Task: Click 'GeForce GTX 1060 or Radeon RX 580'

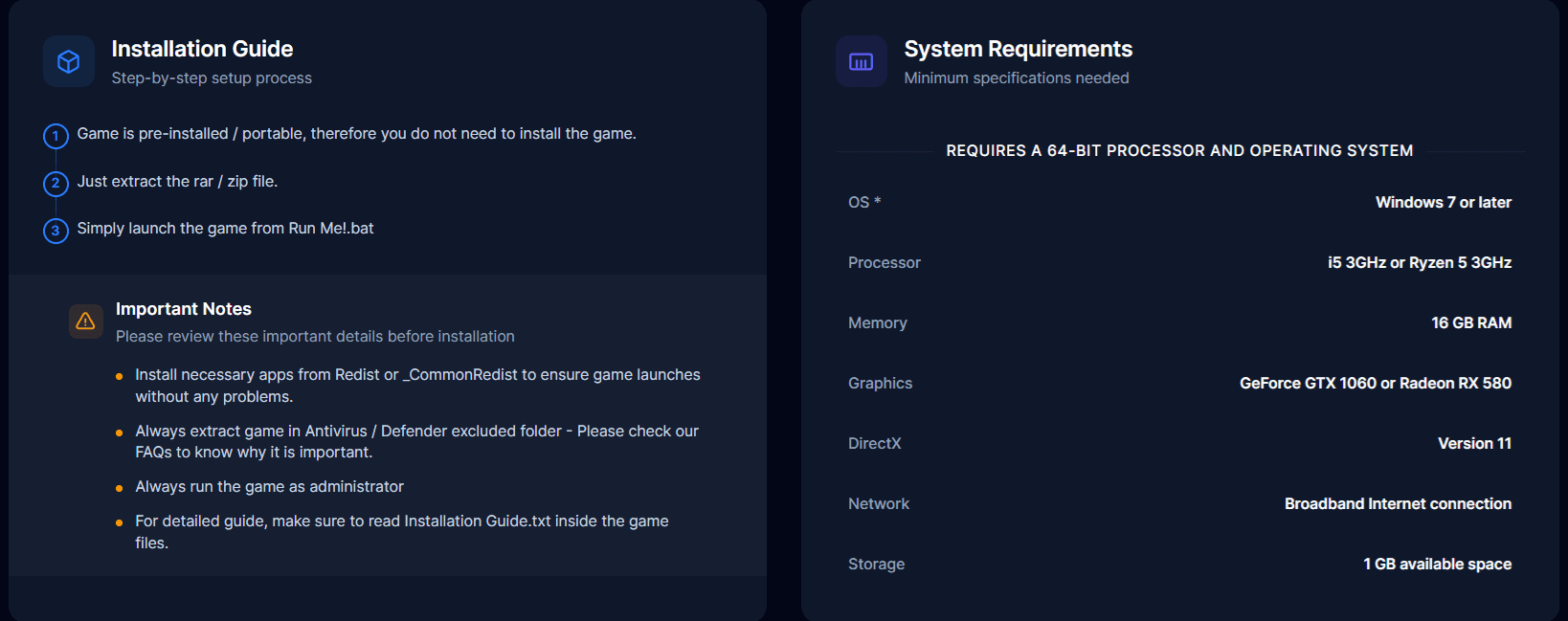Action: pos(1376,384)
